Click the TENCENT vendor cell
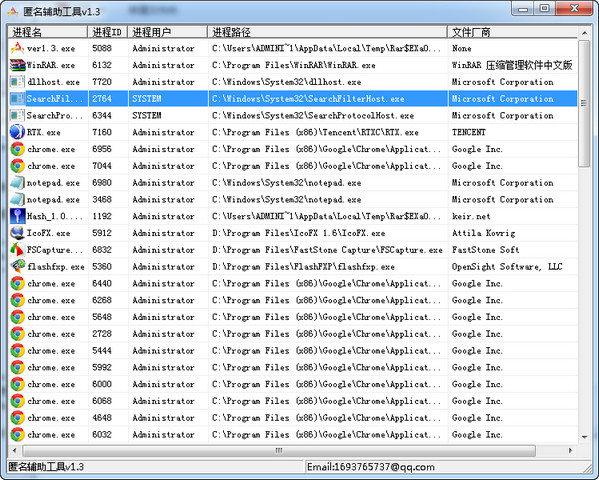The width and height of the screenshot is (599, 480). [512, 132]
